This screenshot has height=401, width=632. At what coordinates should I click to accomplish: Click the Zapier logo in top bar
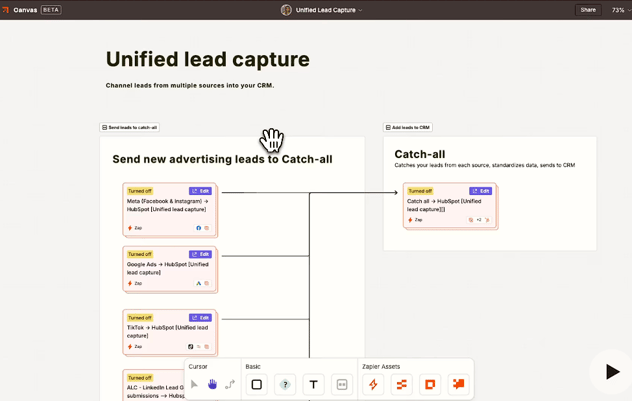5,10
